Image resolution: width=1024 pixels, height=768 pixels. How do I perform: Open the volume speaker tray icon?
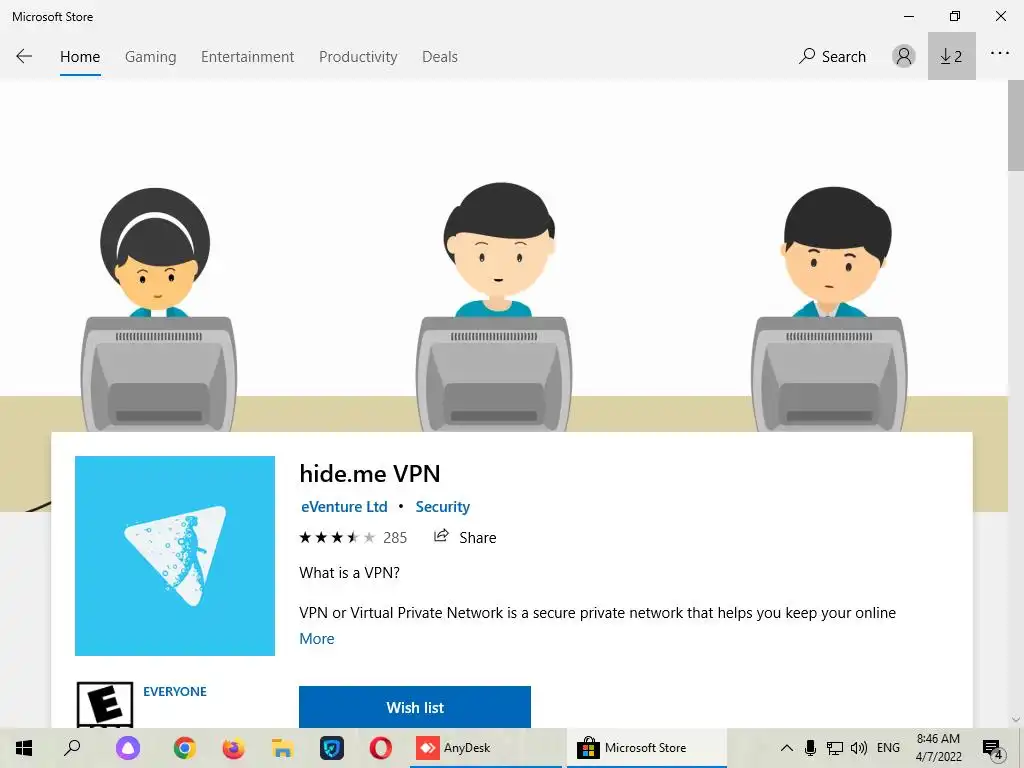(x=859, y=748)
